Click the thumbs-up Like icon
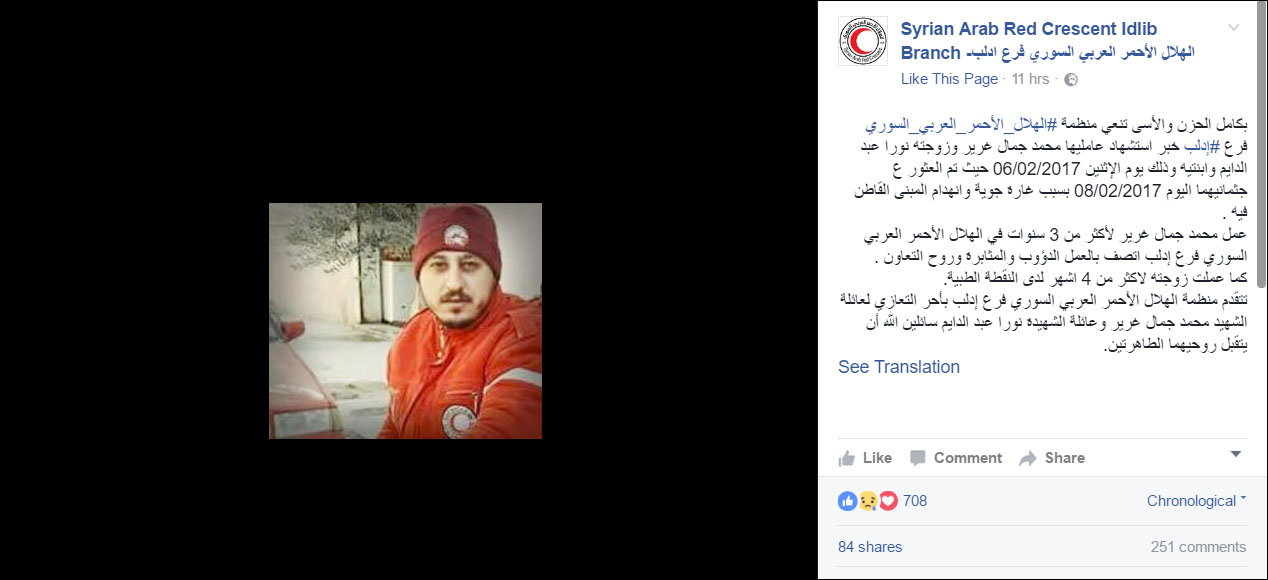The width and height of the screenshot is (1268, 580). pyautogui.click(x=847, y=458)
